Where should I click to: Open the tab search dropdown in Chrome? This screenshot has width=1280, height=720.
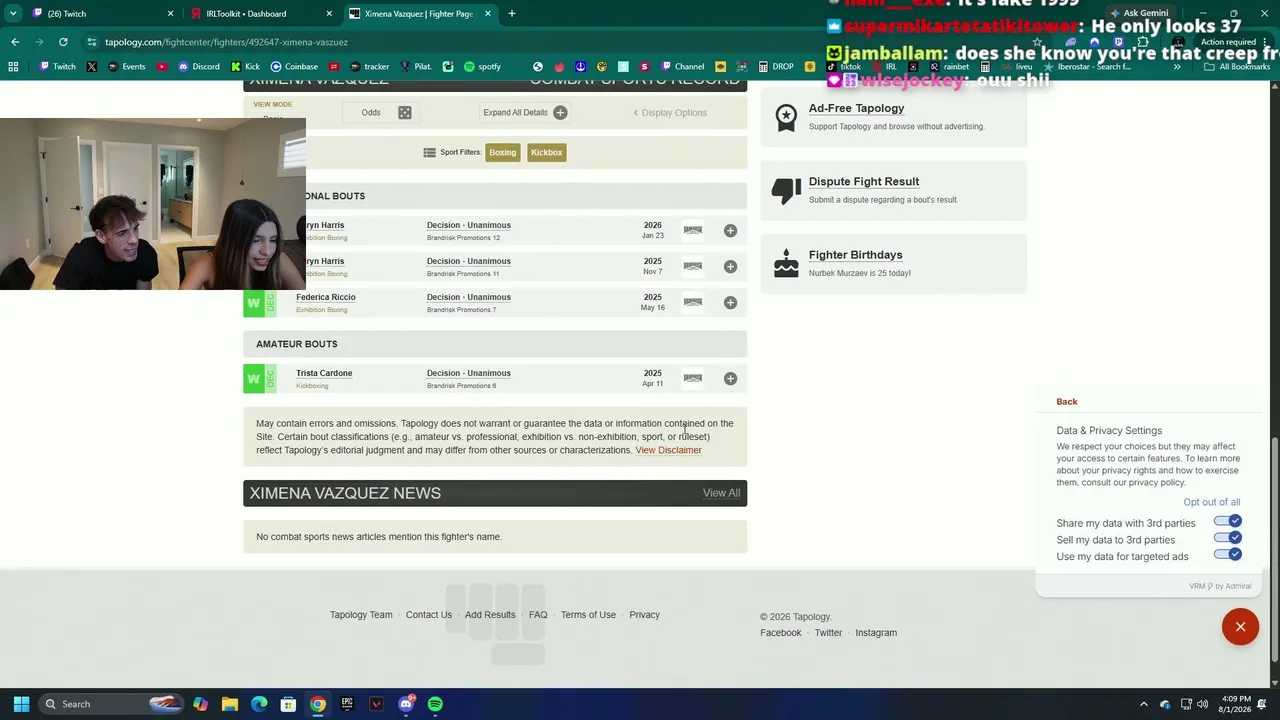pyautogui.click(x=13, y=14)
